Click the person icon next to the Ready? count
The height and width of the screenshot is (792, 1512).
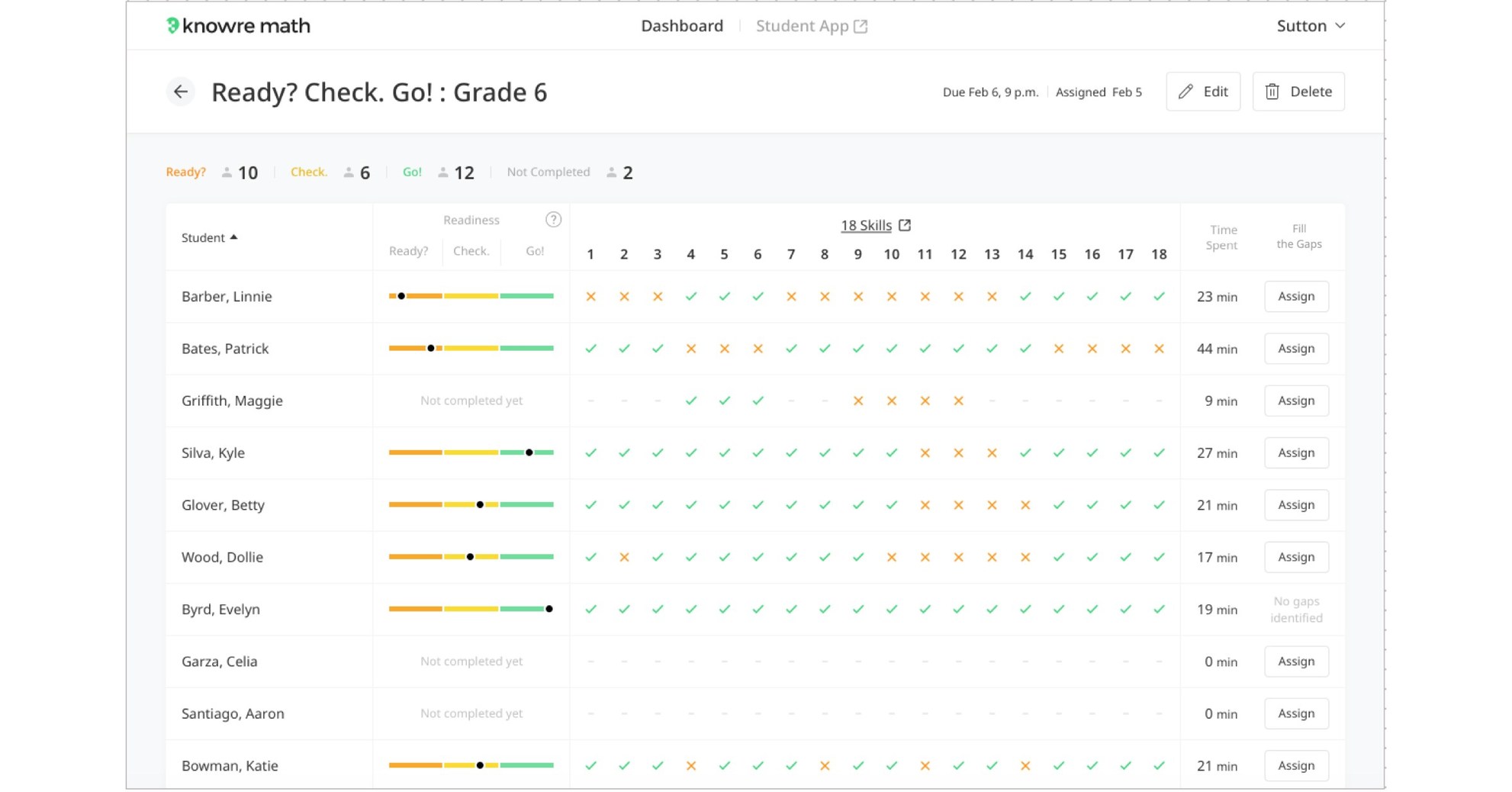click(225, 172)
